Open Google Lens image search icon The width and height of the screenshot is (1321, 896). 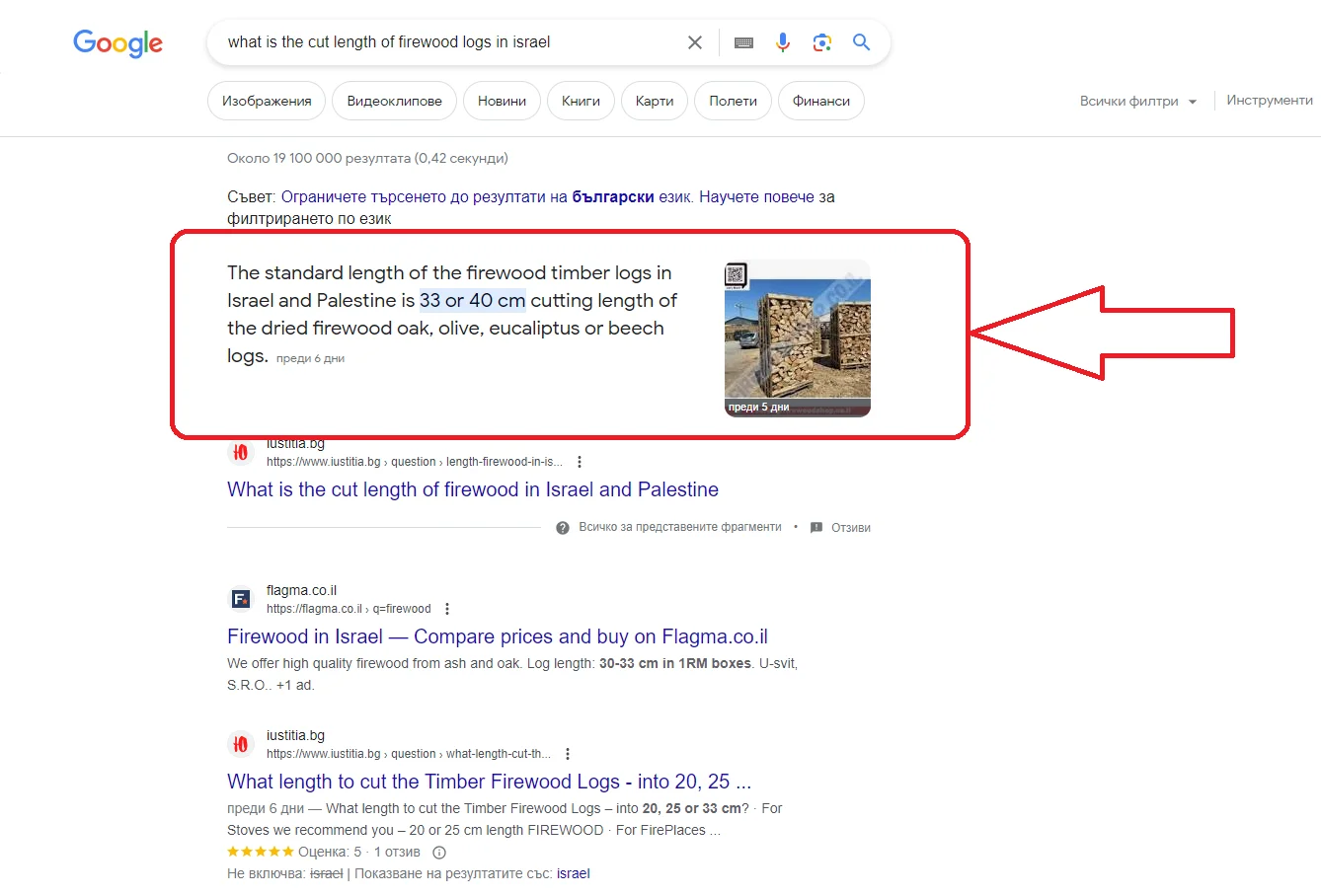tap(821, 42)
